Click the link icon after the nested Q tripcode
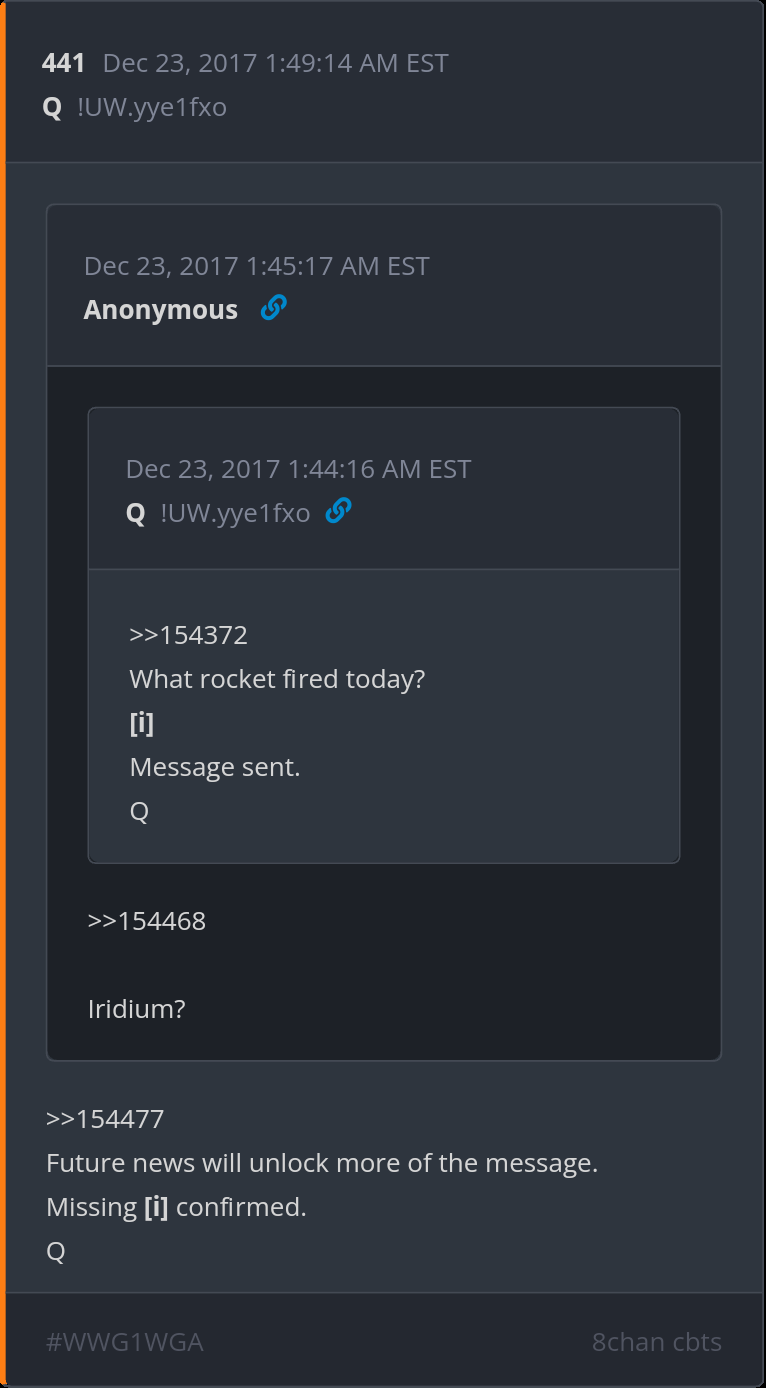The height and width of the screenshot is (1388, 766). click(338, 511)
